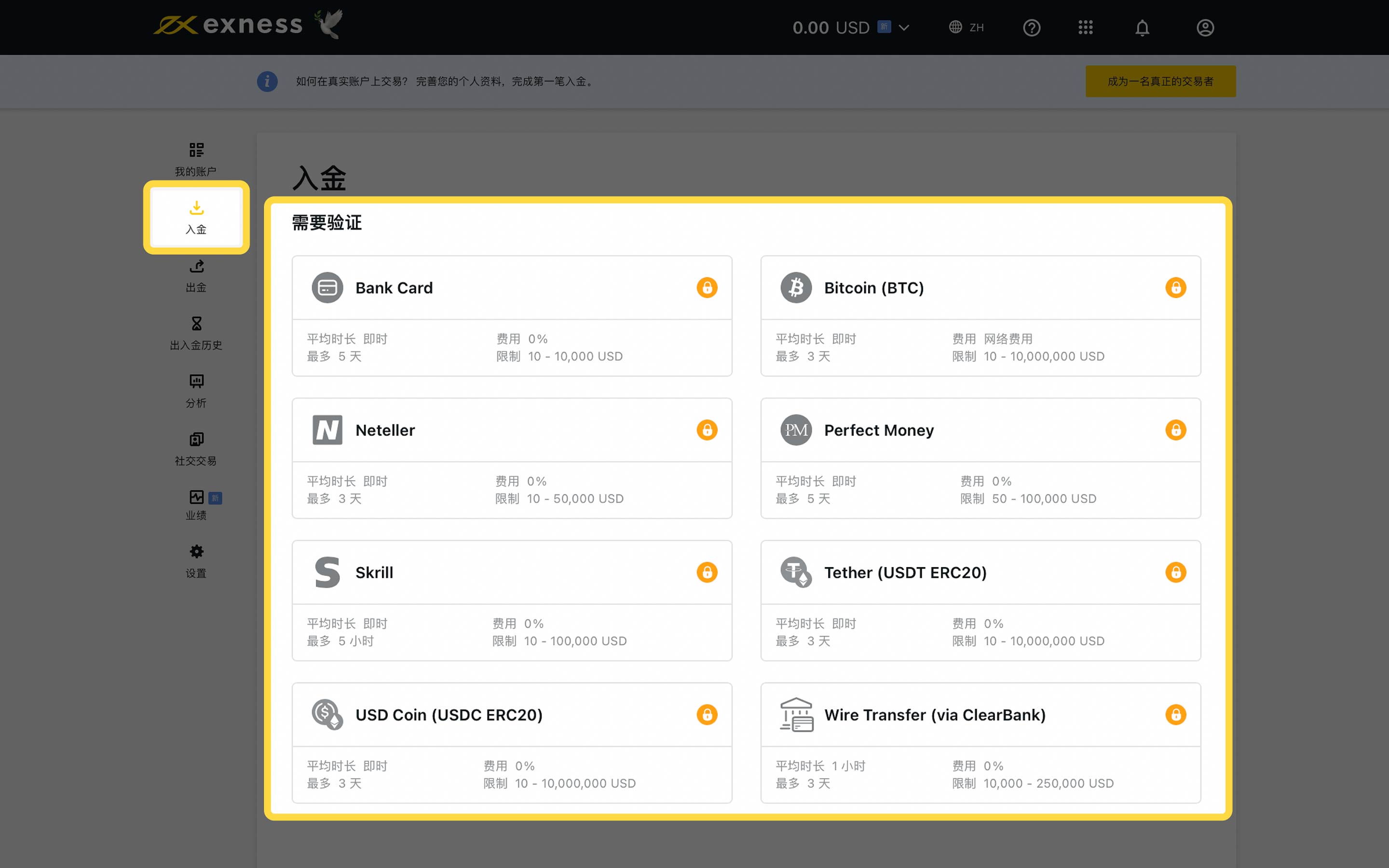The image size is (1389, 868).
Task: Open 出金 withdrawal sidebar item
Action: [196, 275]
